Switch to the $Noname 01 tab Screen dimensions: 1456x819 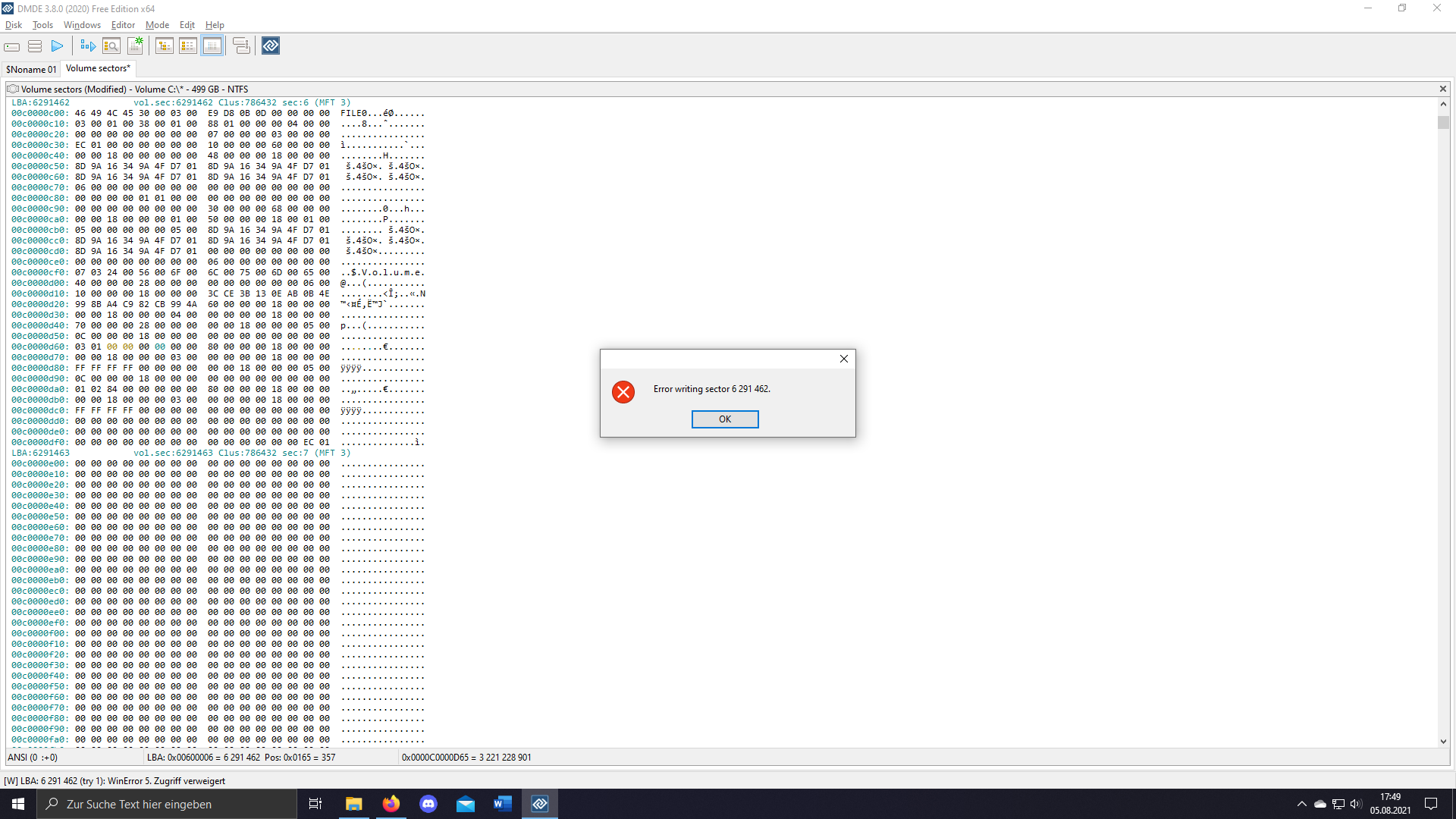(x=31, y=69)
